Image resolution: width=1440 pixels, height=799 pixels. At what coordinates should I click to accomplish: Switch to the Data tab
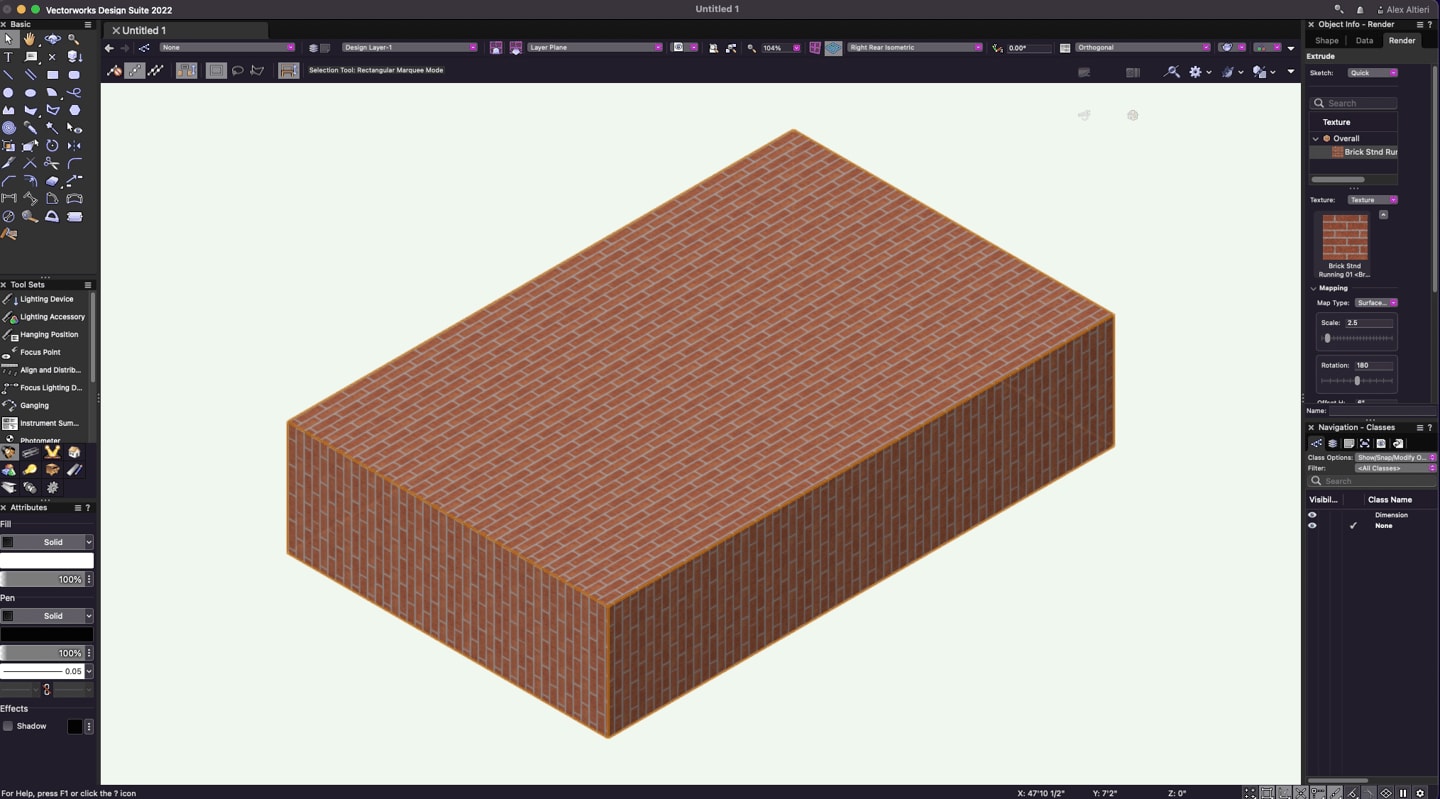tap(1364, 41)
